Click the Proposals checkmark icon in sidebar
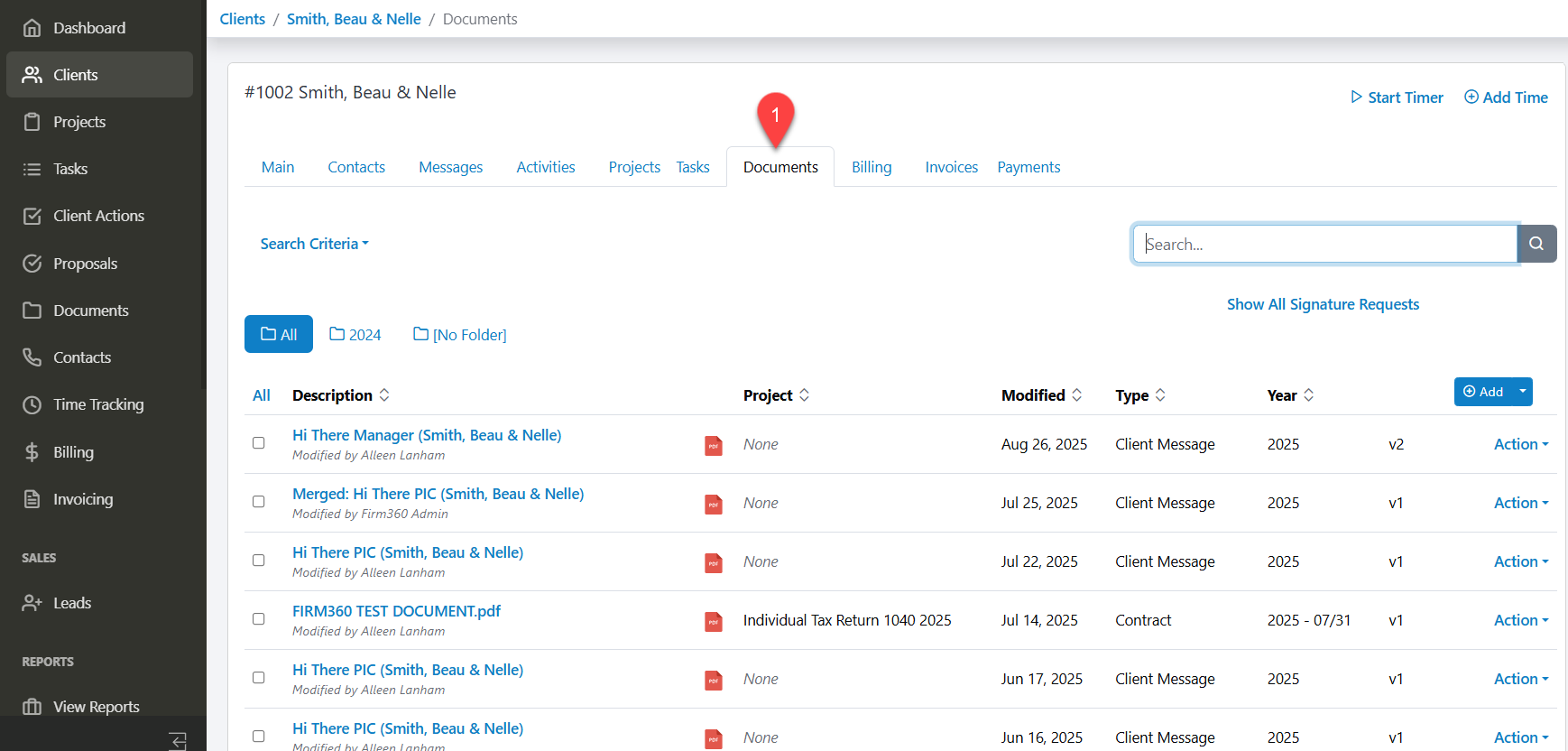The width and height of the screenshot is (1568, 751). 32,264
